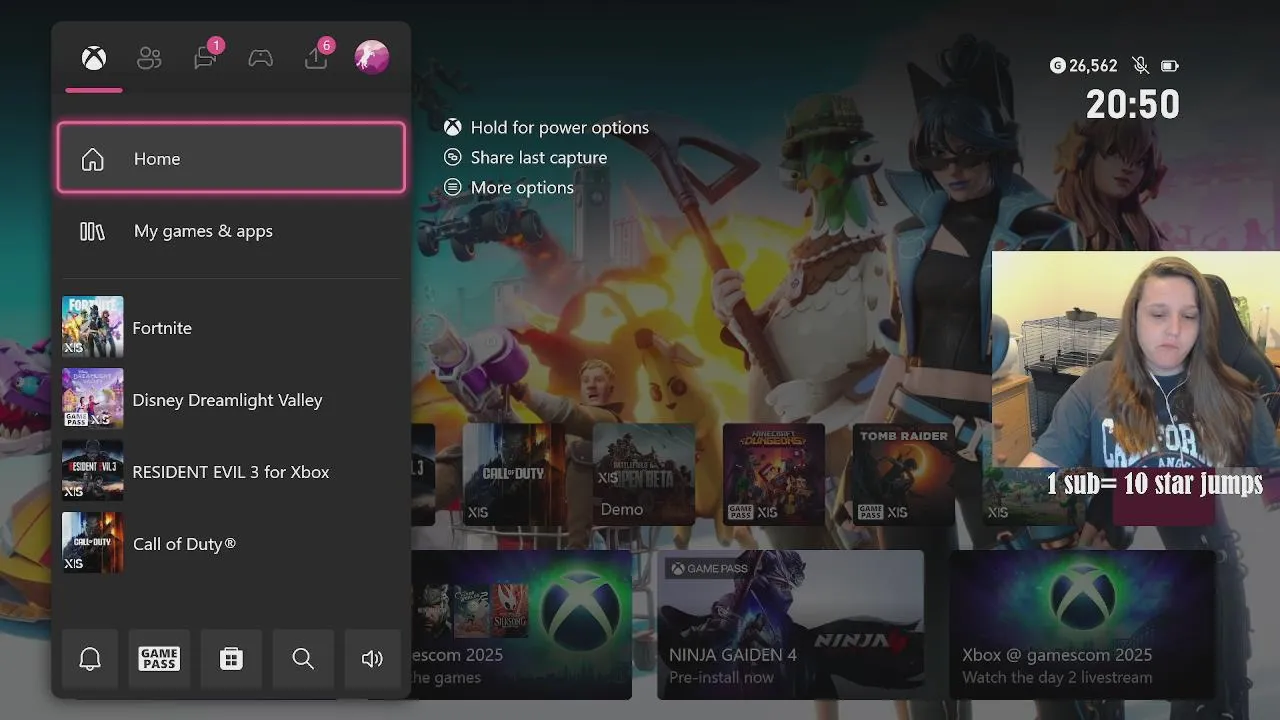Click the menu button icon beside More options
The image size is (1280, 720).
coord(453,187)
